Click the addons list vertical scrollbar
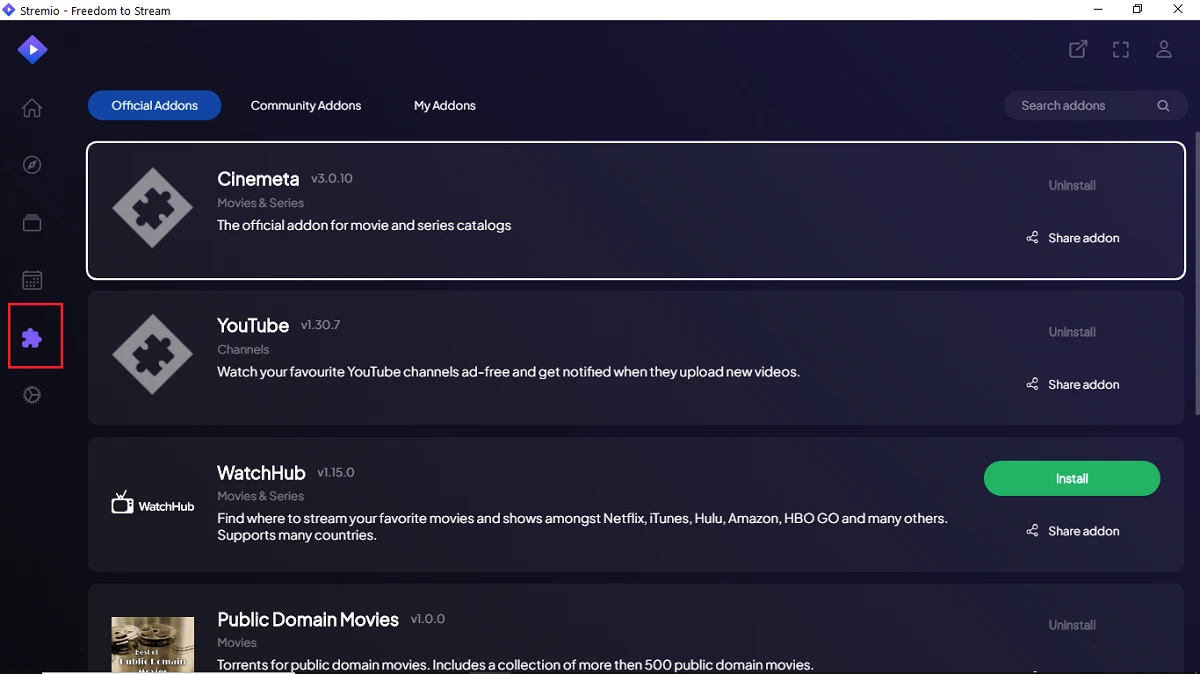This screenshot has width=1200, height=674. click(1195, 272)
